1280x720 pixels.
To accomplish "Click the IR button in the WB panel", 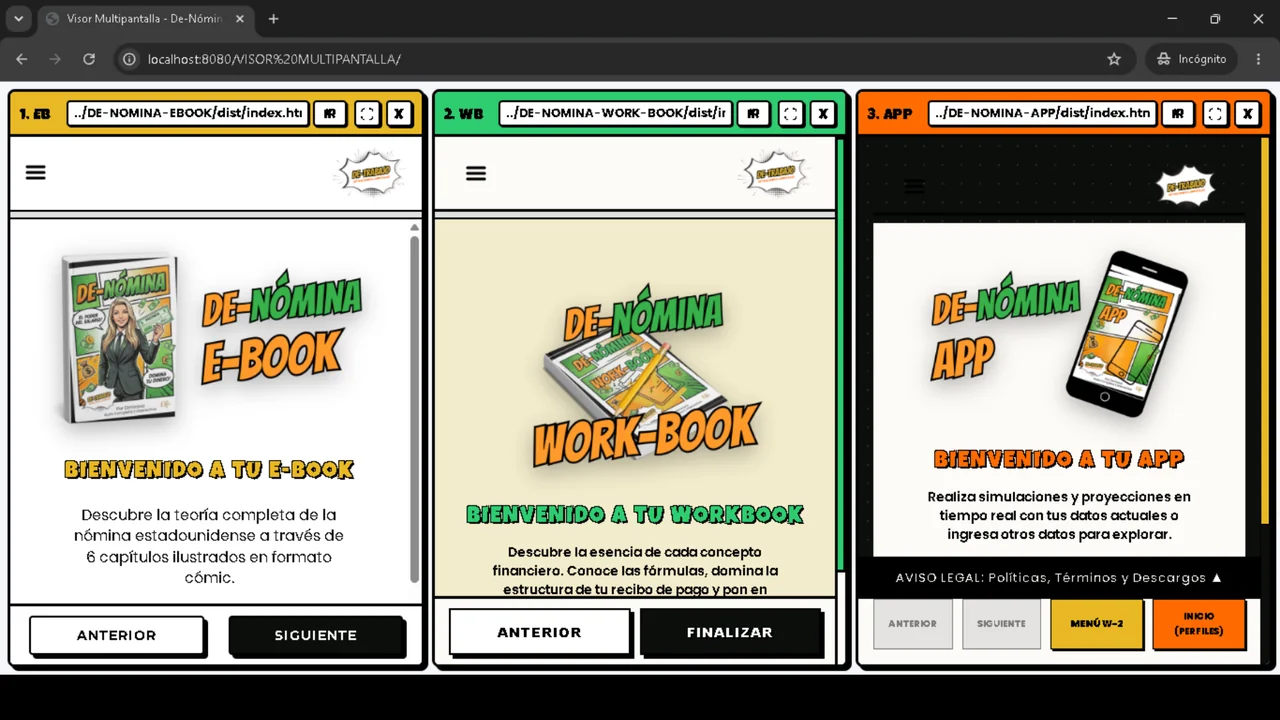I will pos(753,114).
